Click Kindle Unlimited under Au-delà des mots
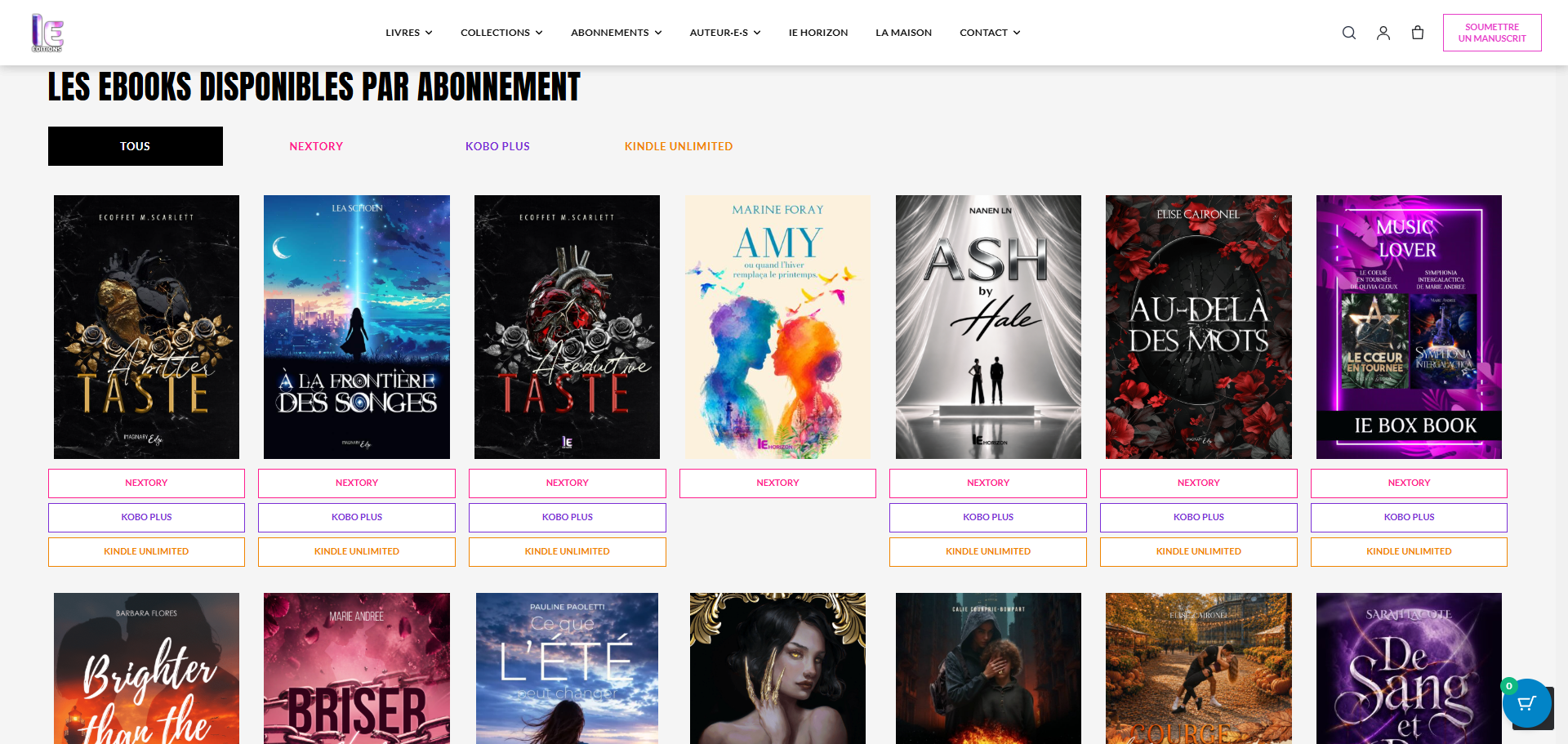This screenshot has height=744, width=1568. [x=1199, y=552]
